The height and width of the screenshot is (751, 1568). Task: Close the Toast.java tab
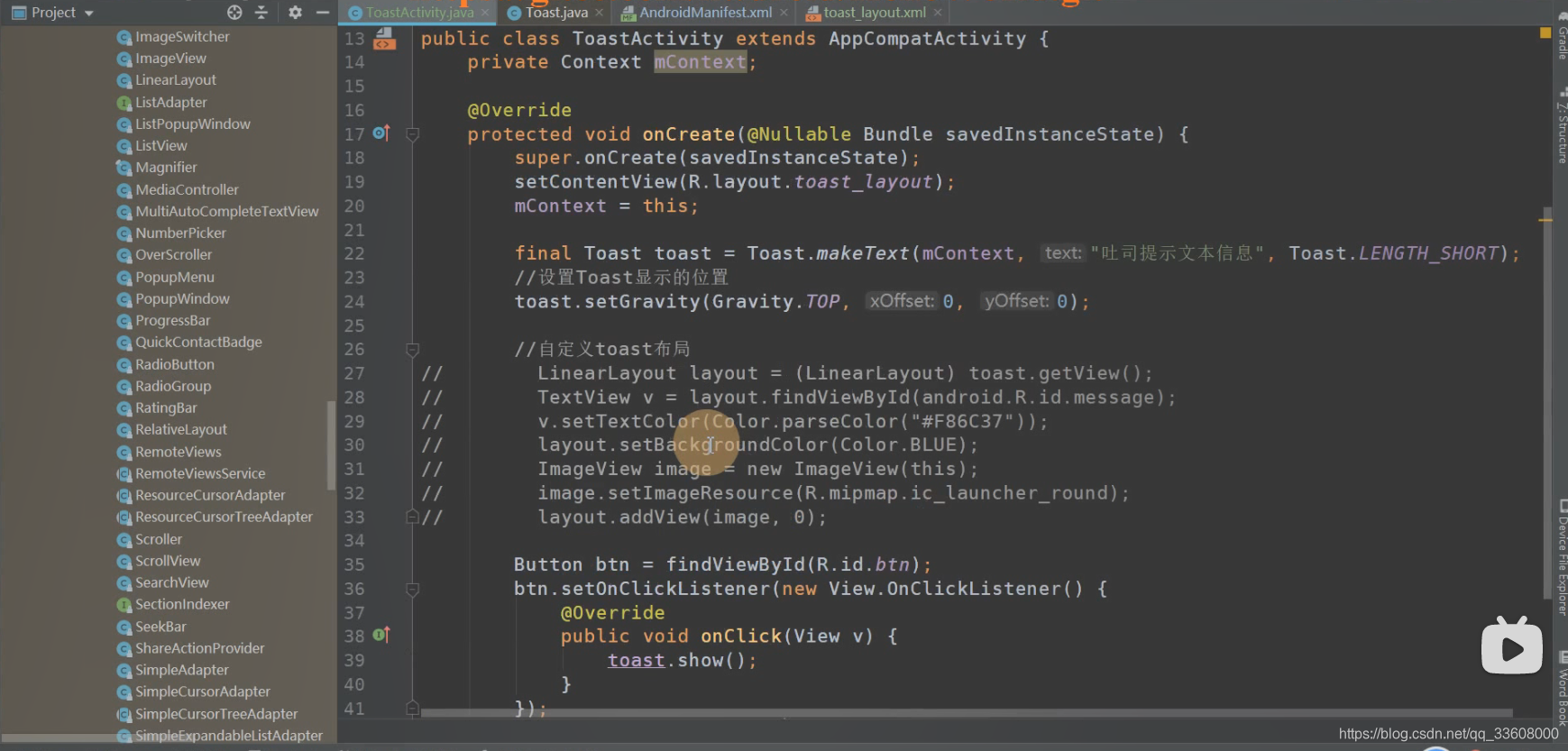[x=599, y=13]
